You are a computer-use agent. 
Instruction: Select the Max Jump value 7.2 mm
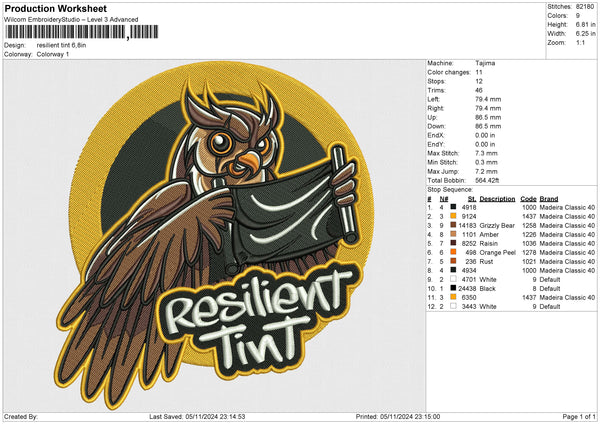pyautogui.click(x=486, y=171)
